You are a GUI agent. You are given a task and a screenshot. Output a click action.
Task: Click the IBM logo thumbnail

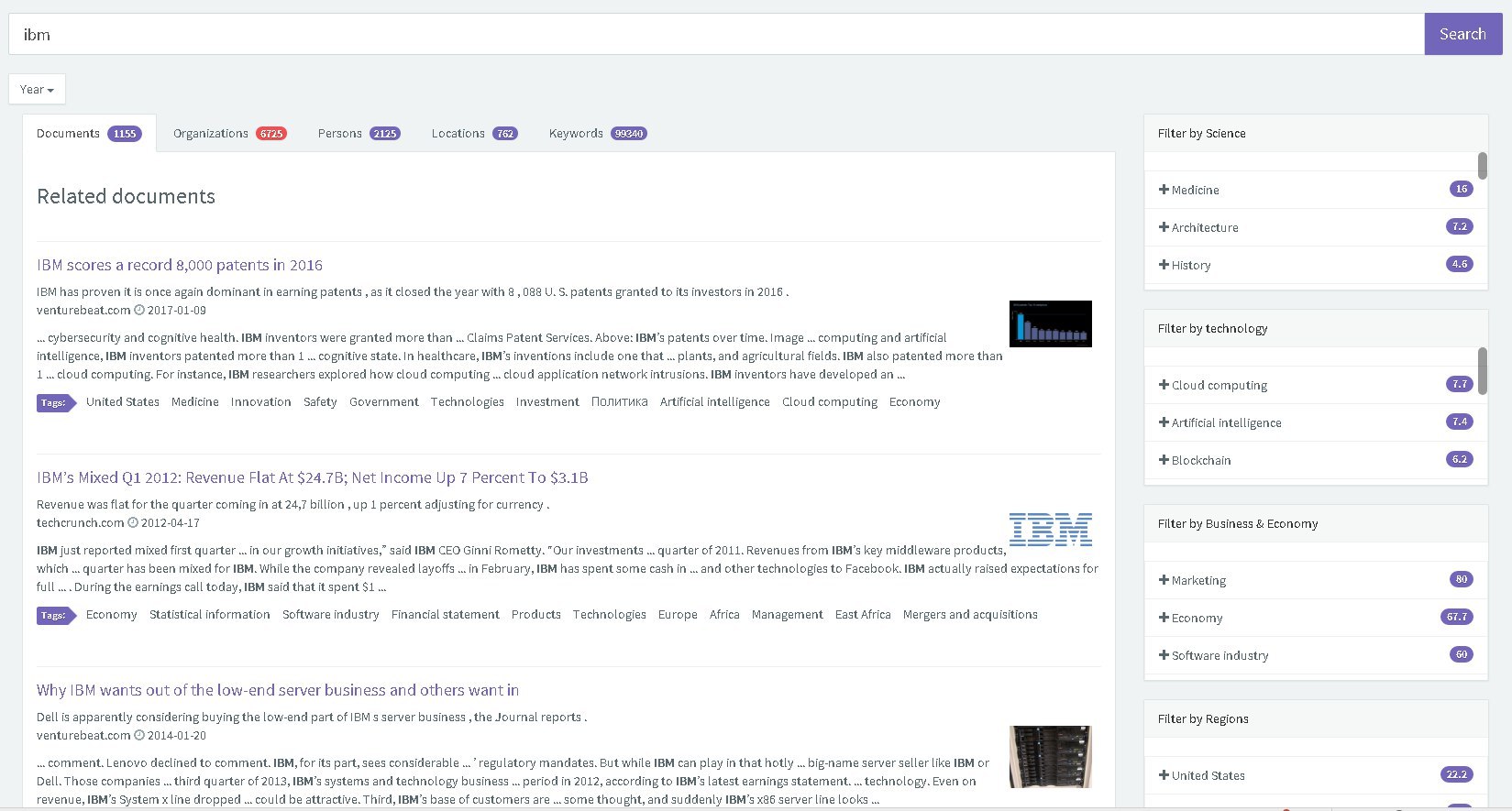[x=1051, y=530]
